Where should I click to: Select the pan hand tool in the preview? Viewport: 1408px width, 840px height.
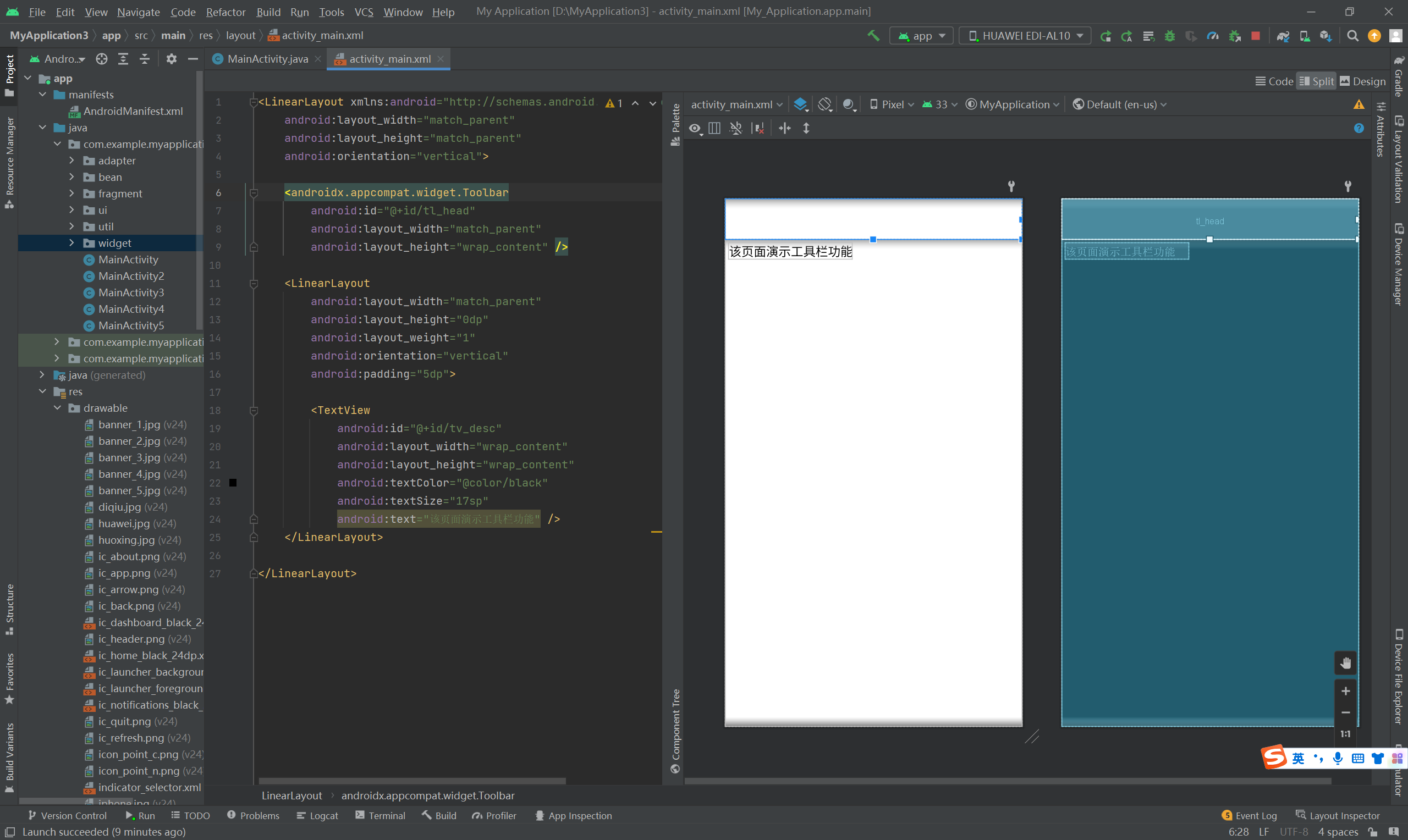click(x=1345, y=663)
